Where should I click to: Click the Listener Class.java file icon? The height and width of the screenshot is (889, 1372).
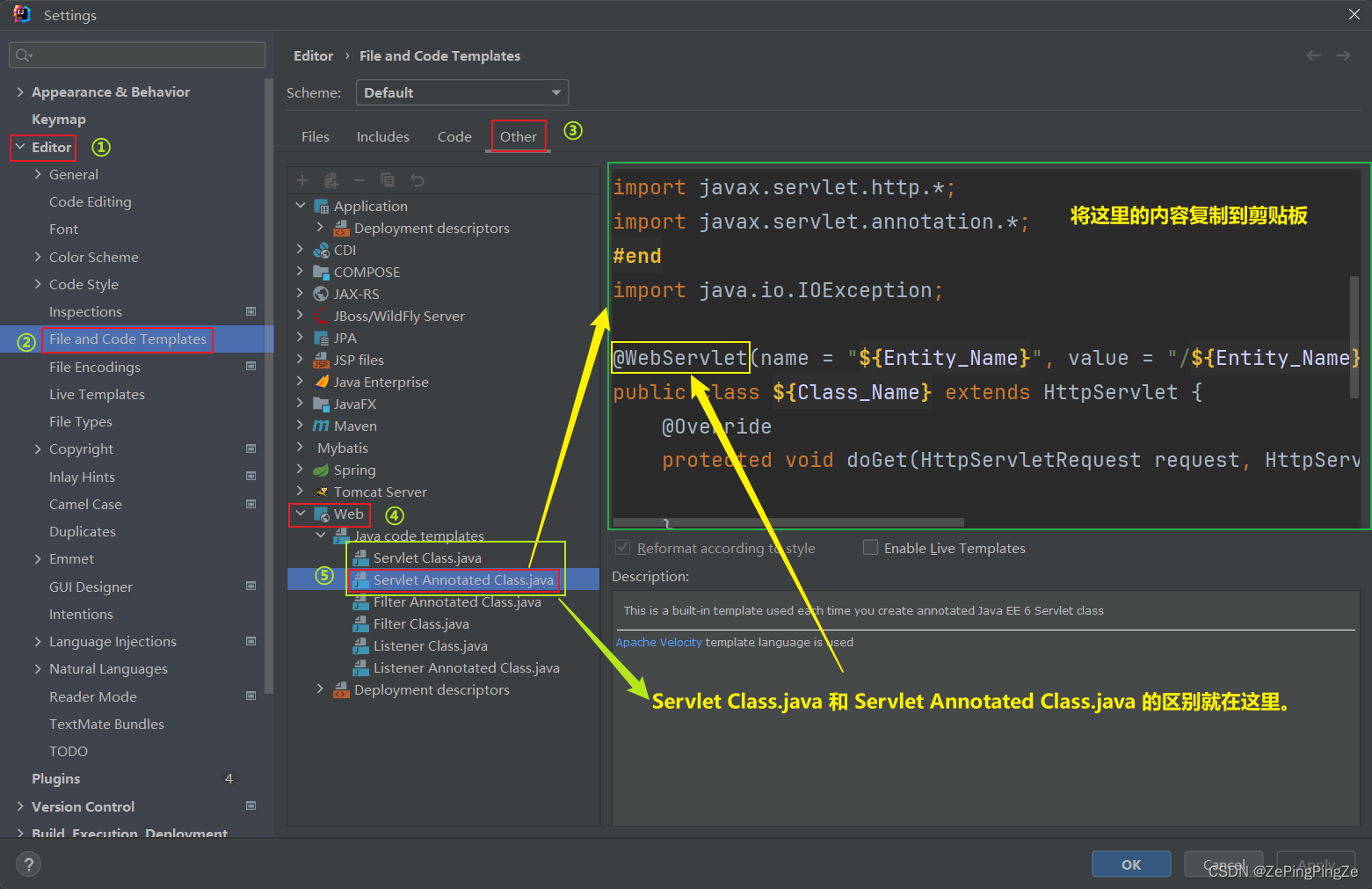[x=360, y=646]
